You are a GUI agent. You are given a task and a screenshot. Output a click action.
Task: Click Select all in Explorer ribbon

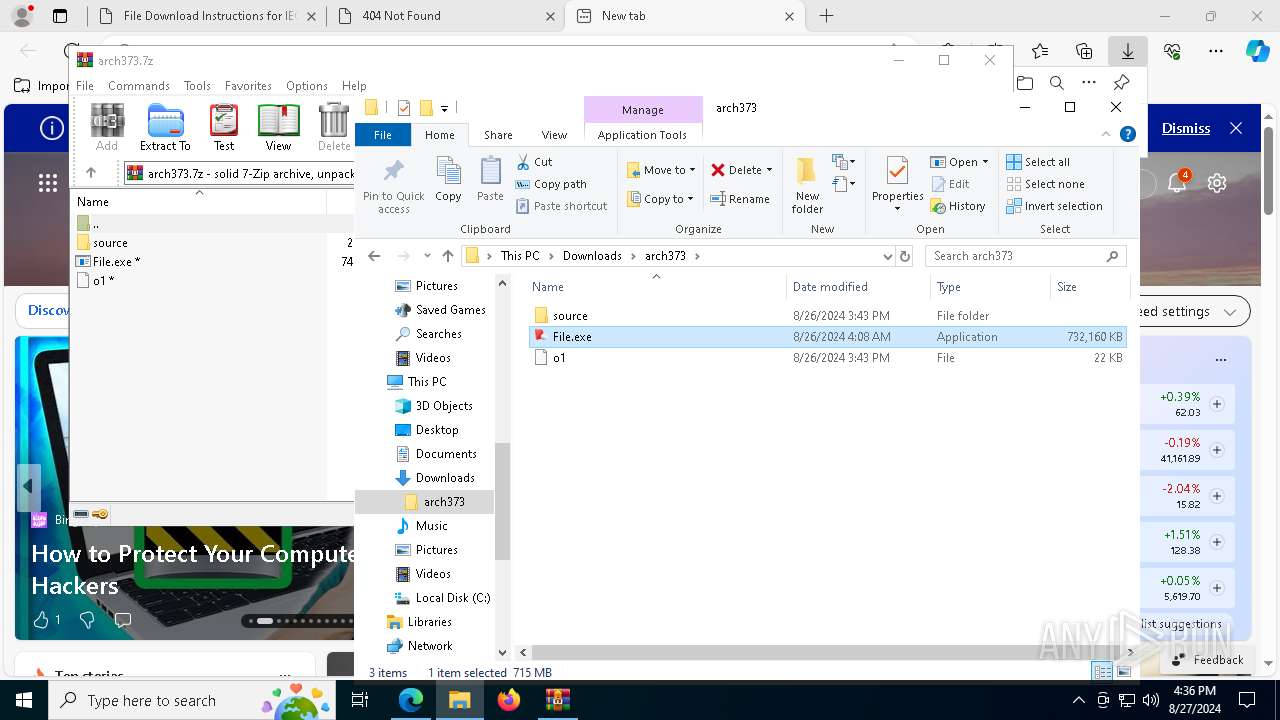(x=1038, y=162)
